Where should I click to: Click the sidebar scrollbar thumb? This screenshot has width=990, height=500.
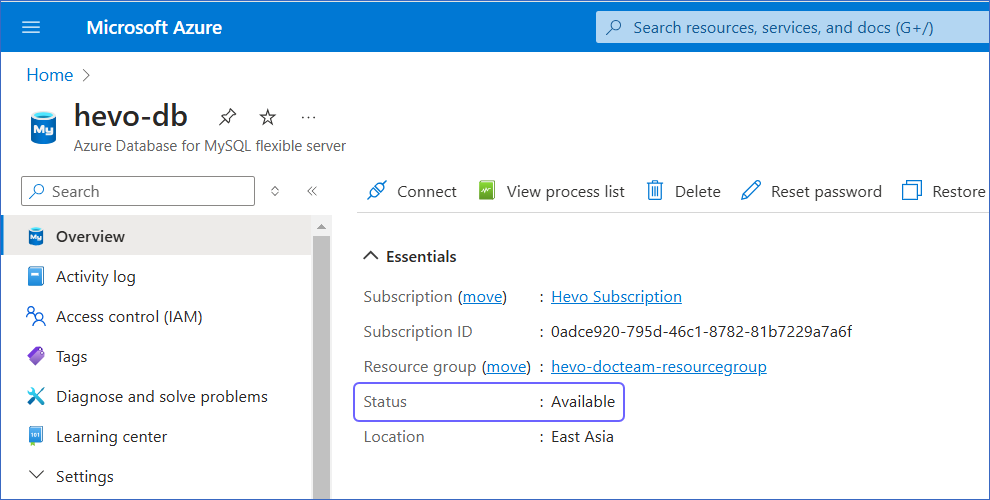coord(321,368)
